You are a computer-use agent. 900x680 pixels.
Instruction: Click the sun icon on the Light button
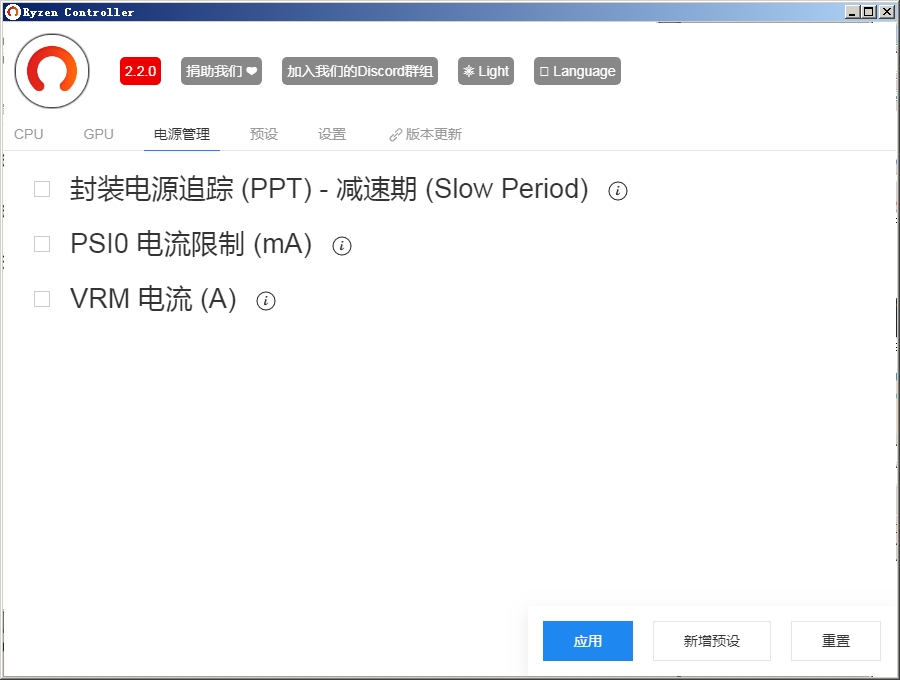[468, 71]
